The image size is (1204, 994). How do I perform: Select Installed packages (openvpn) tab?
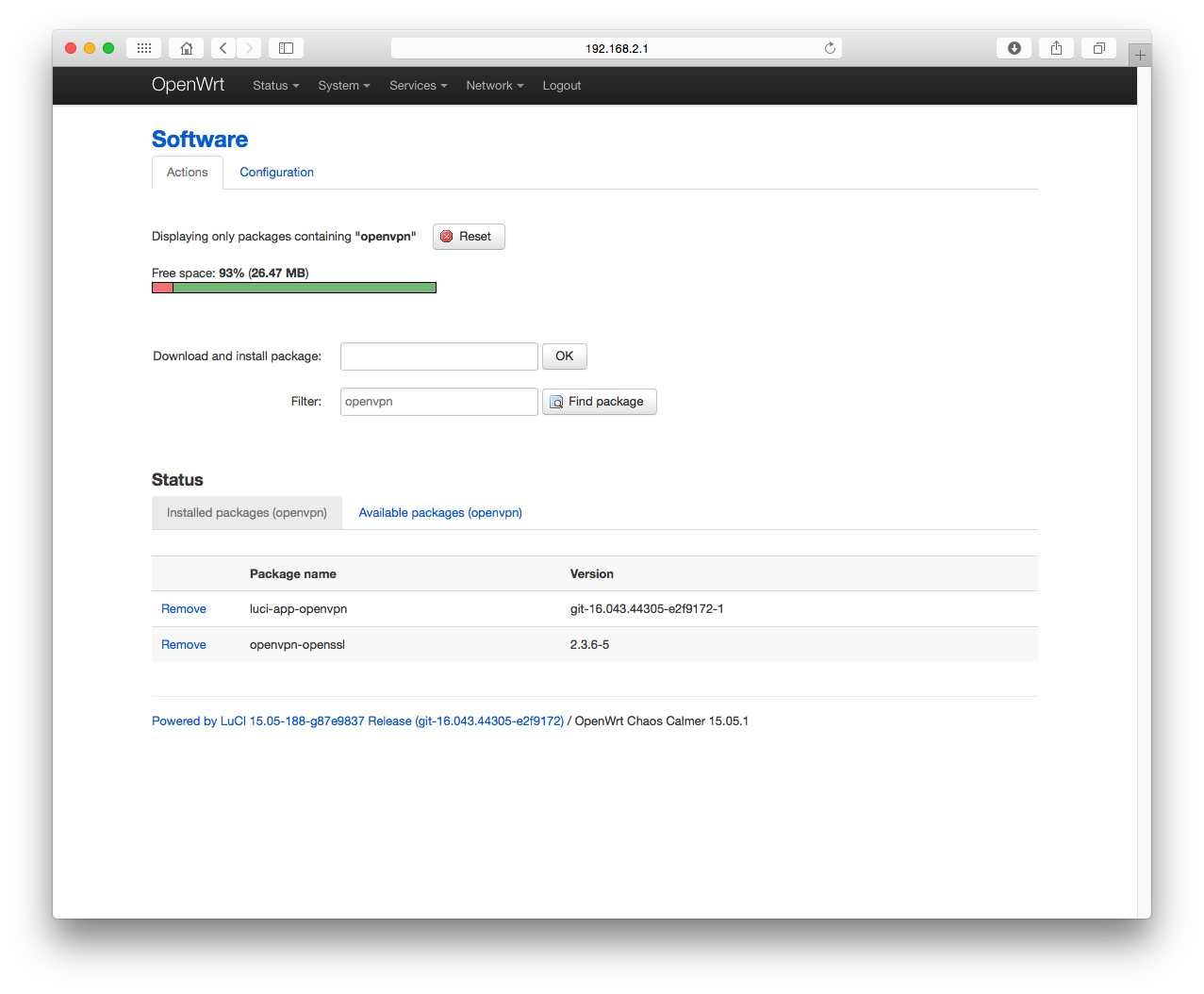[x=247, y=513]
